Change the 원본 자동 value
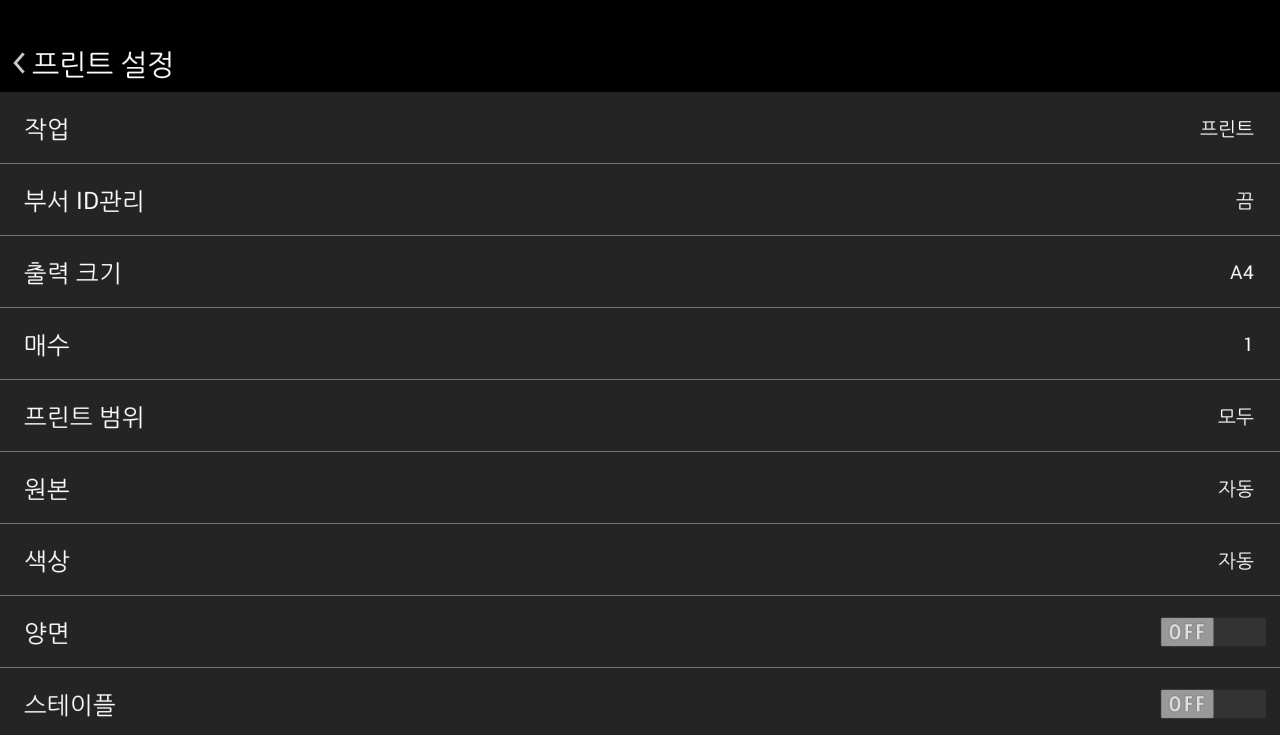Viewport: 1280px width, 735px height. click(1235, 488)
